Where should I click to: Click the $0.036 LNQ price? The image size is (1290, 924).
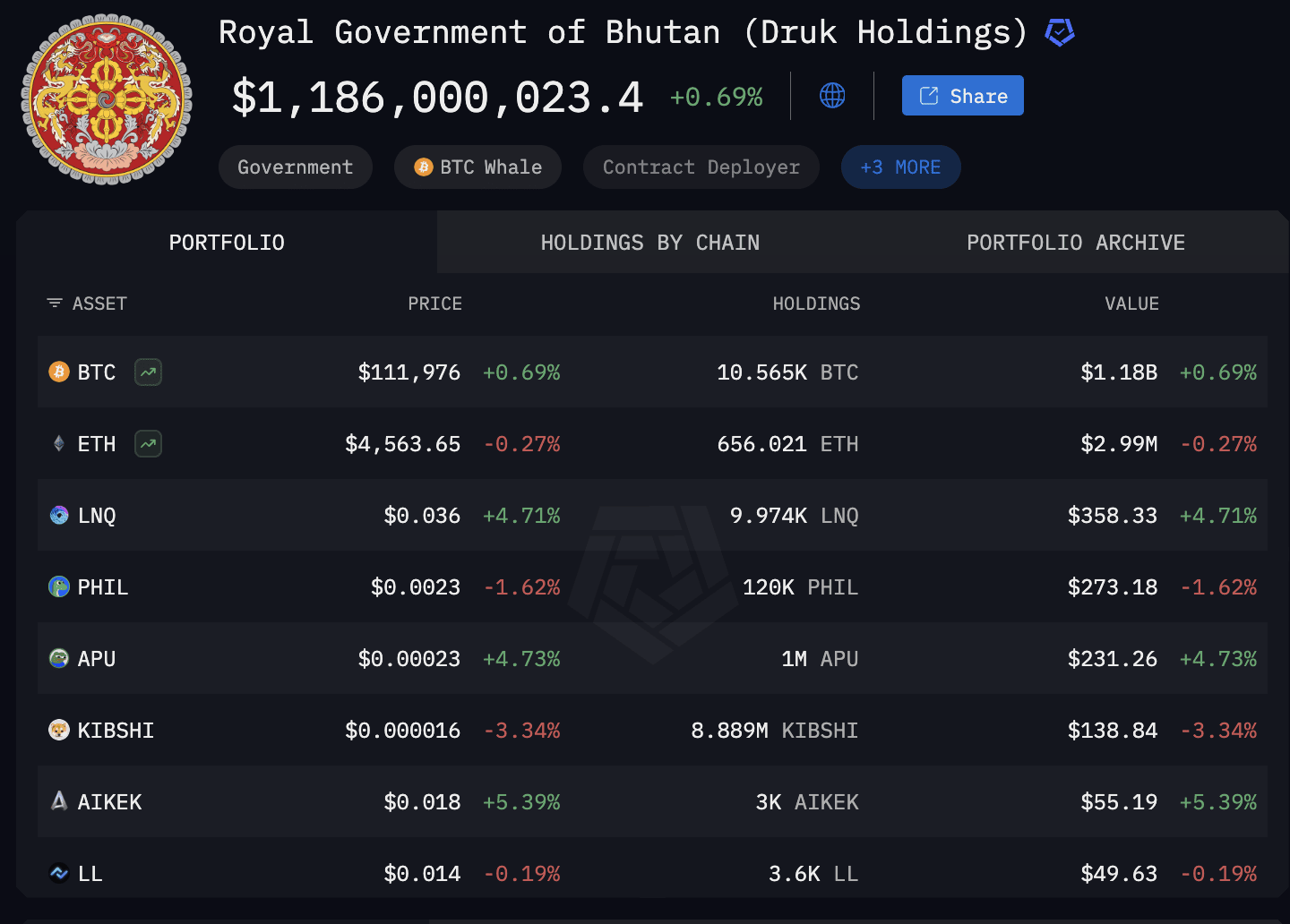422,516
